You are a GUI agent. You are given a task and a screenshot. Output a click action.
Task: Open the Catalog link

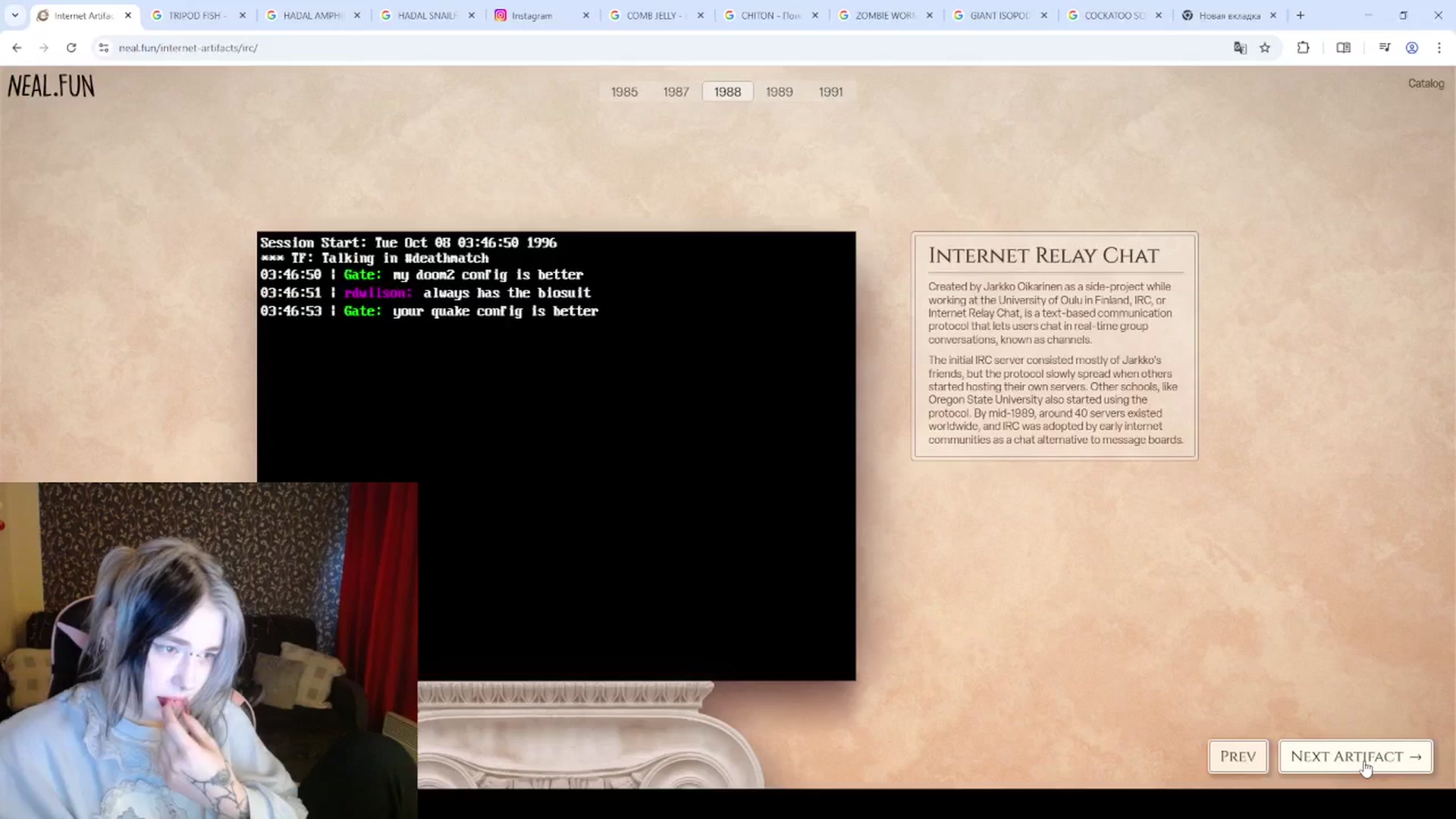1426,83
